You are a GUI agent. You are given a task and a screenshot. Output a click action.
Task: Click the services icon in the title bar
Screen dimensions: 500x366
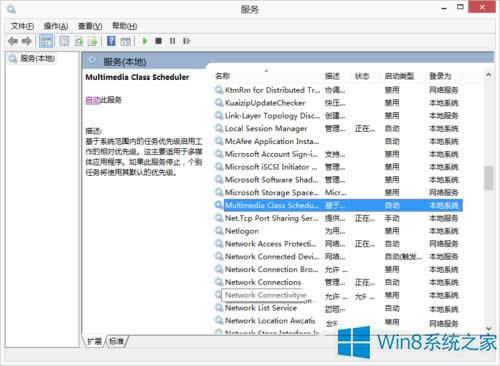point(11,9)
